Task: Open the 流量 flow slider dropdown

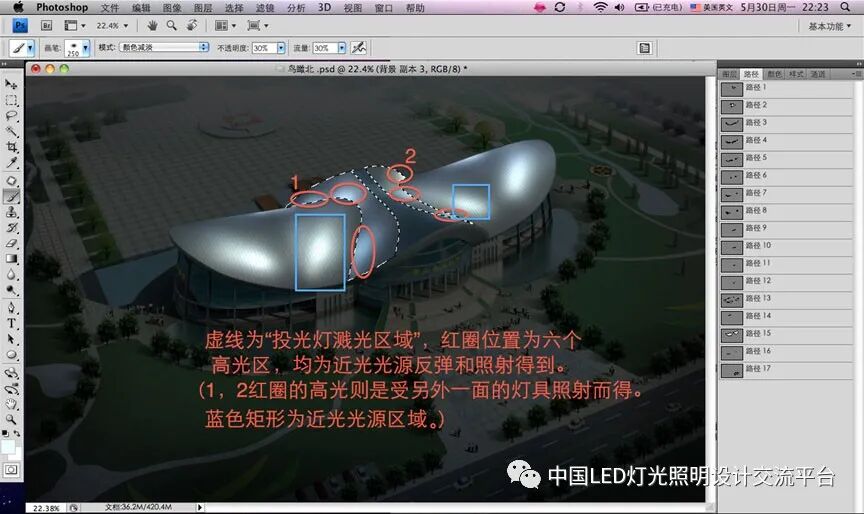Action: click(342, 48)
